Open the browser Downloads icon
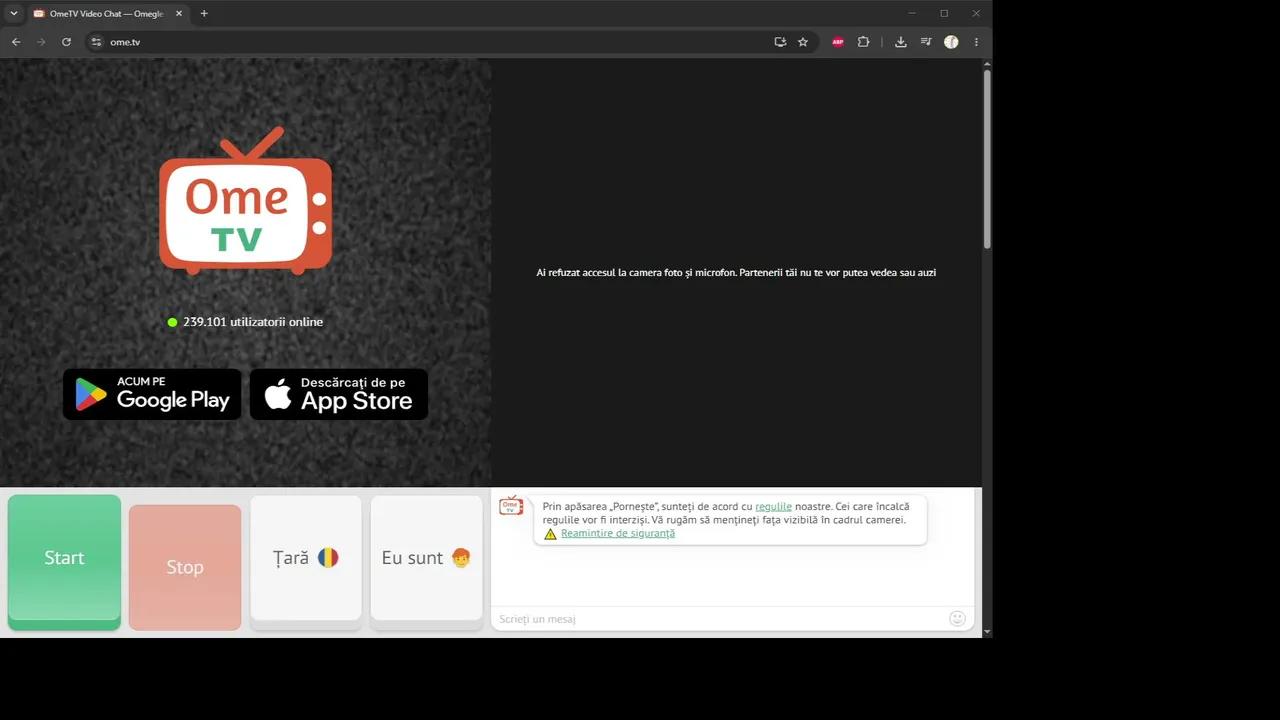The height and width of the screenshot is (720, 1280). [x=901, y=42]
